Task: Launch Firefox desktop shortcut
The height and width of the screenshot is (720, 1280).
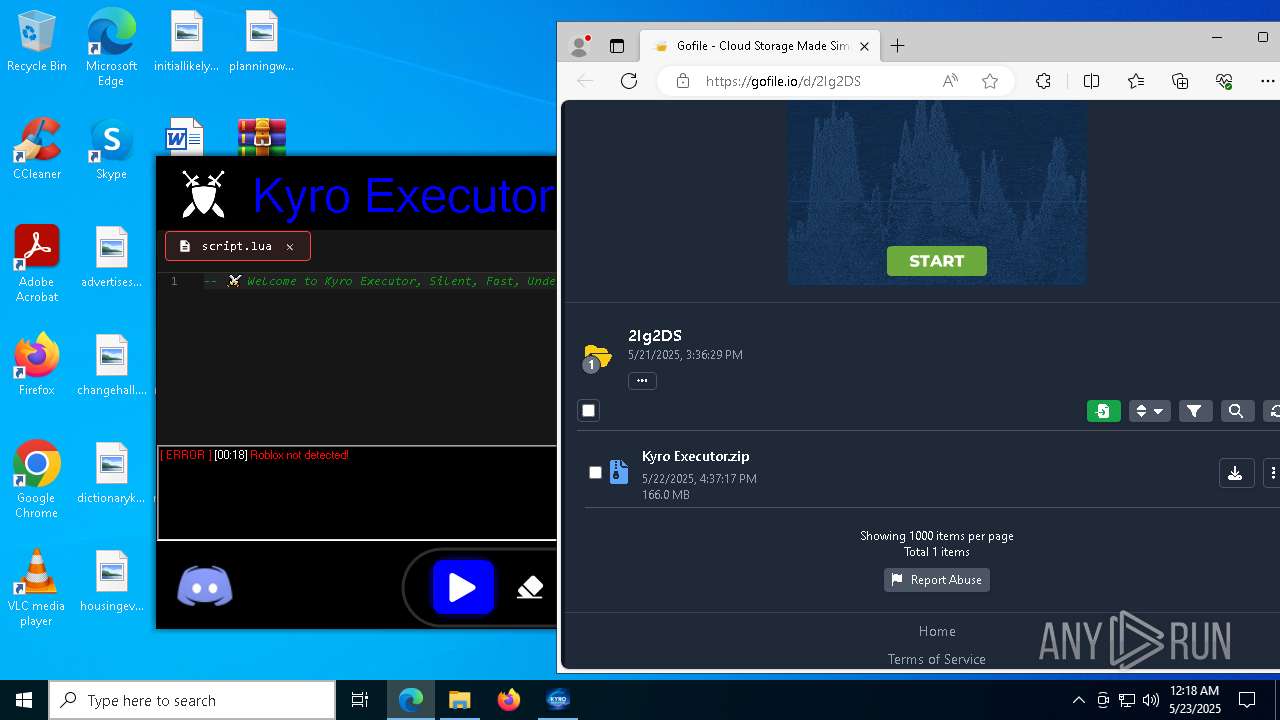Action: [36, 365]
